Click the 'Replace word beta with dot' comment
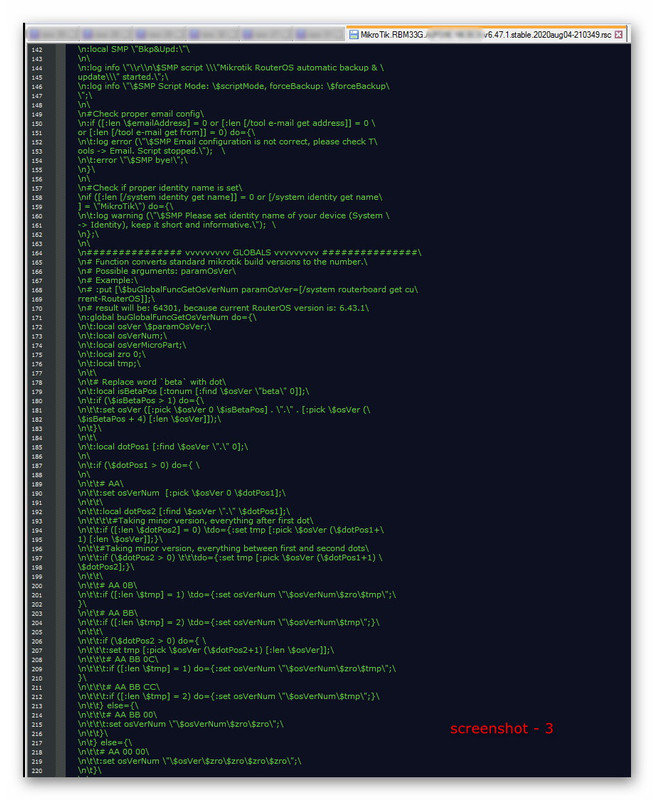 click(x=152, y=382)
